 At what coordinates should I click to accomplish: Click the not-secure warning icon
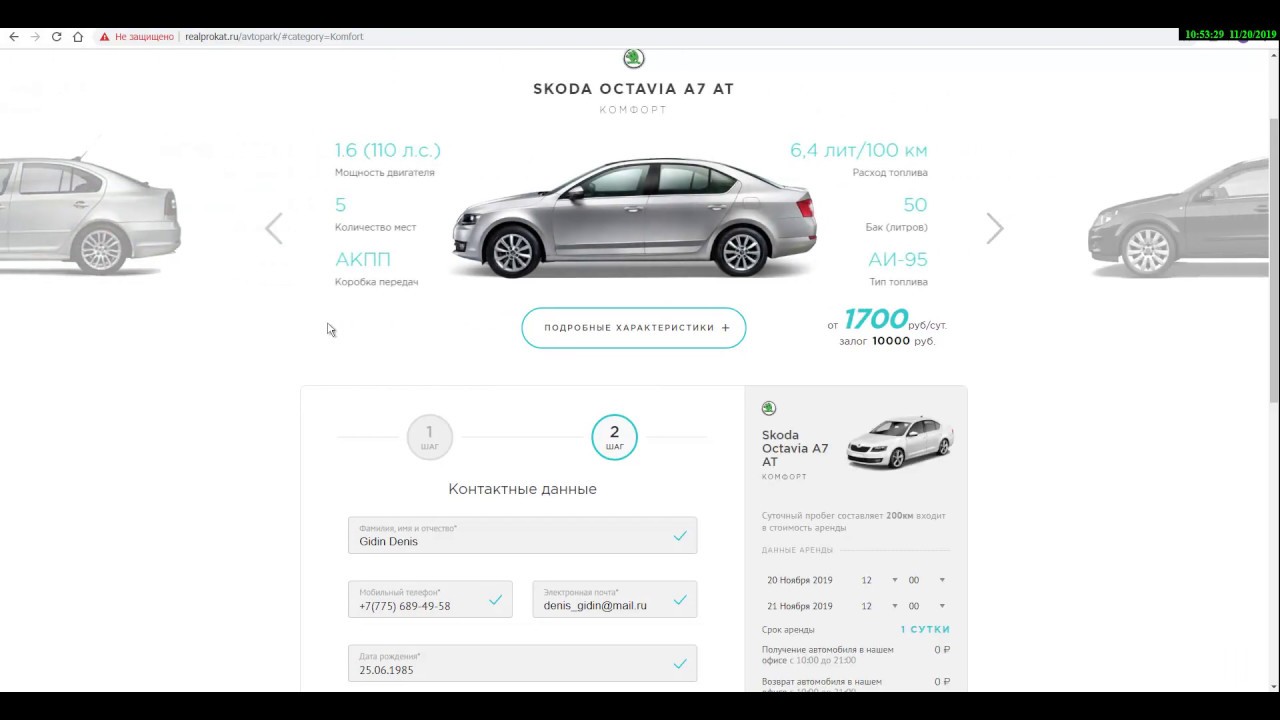(x=104, y=37)
